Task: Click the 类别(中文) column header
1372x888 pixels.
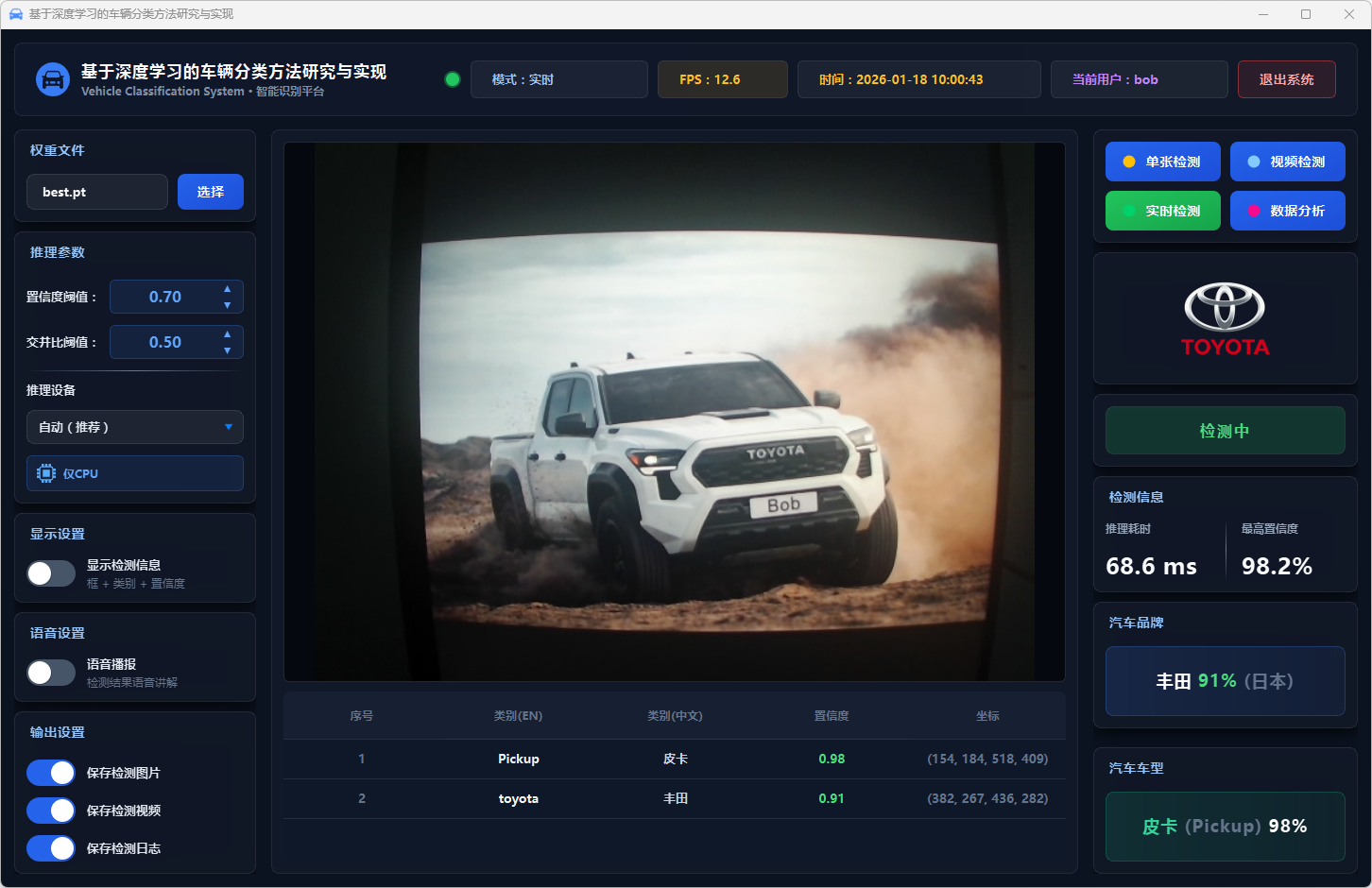Action: pyautogui.click(x=675, y=716)
